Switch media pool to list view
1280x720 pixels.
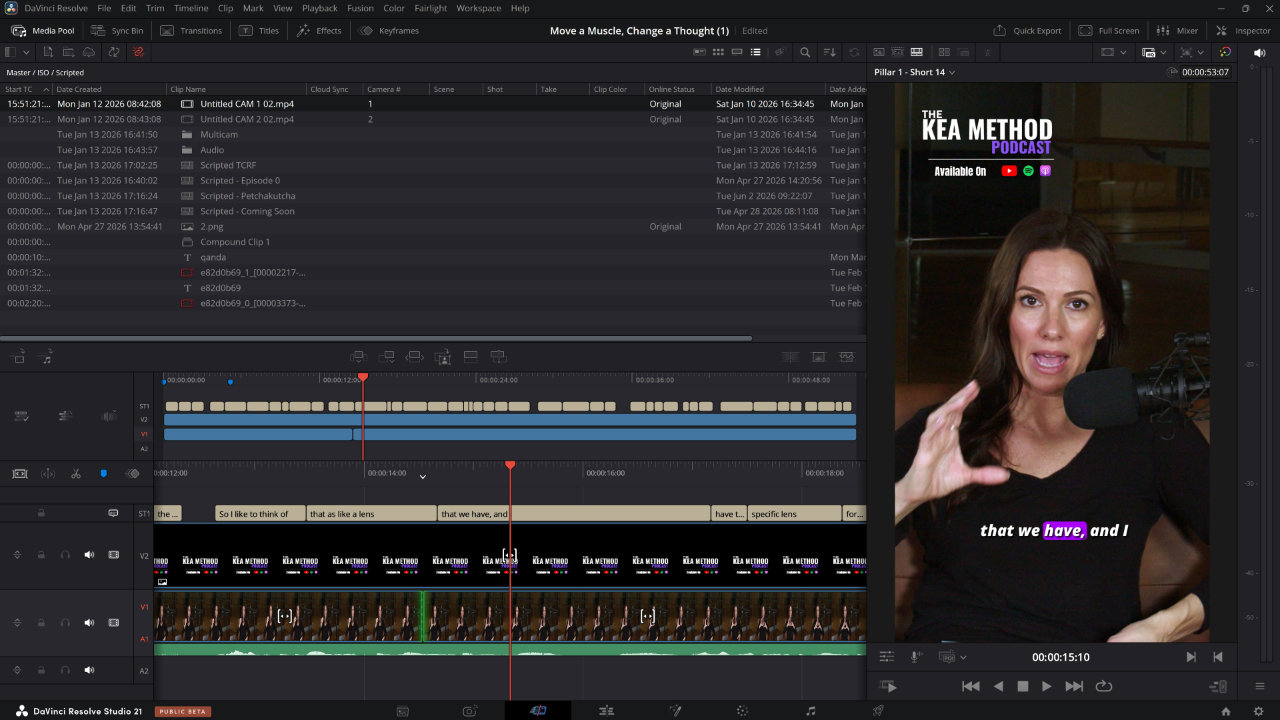pos(756,52)
